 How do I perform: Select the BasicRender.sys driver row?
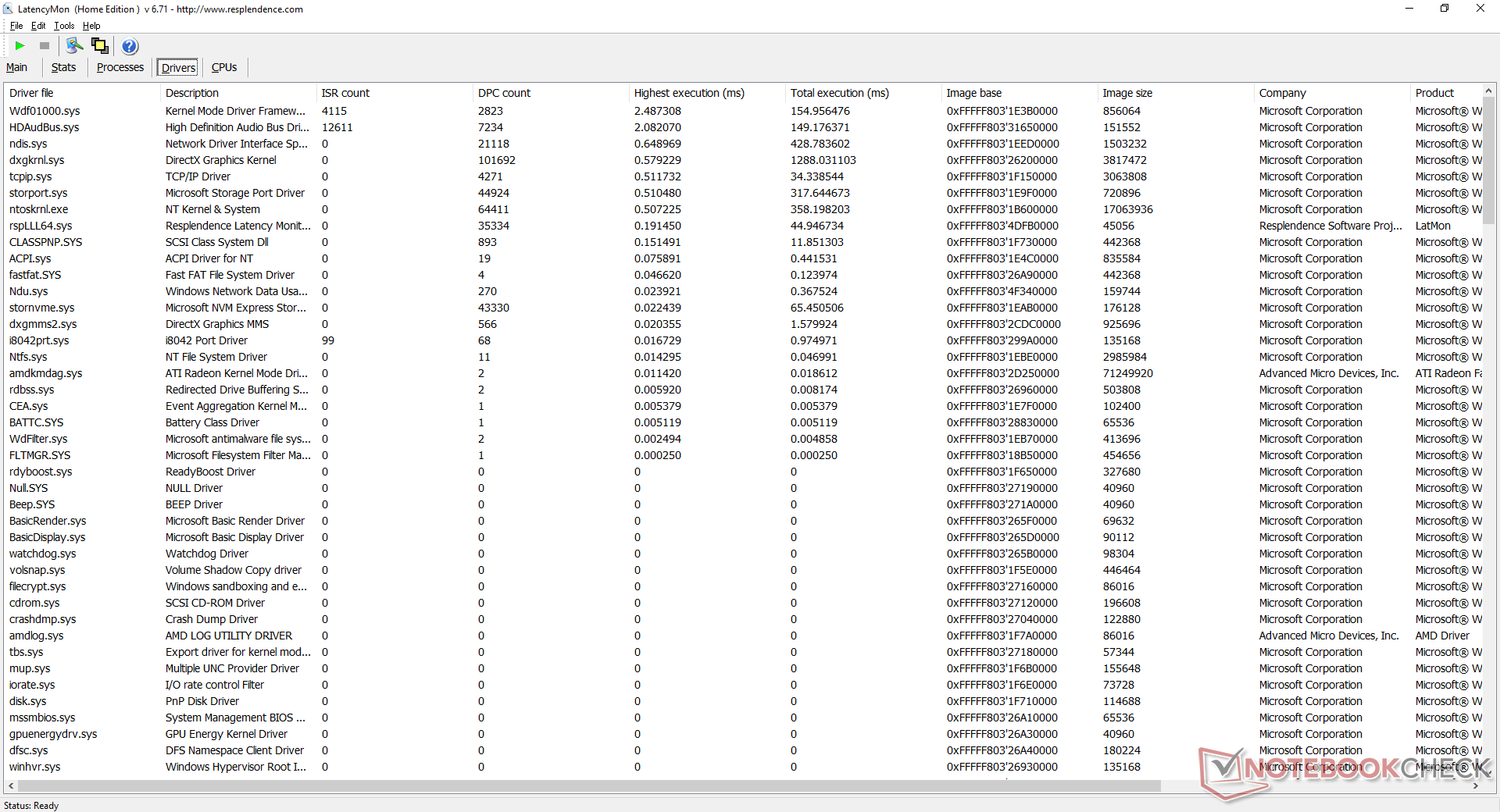743,521
